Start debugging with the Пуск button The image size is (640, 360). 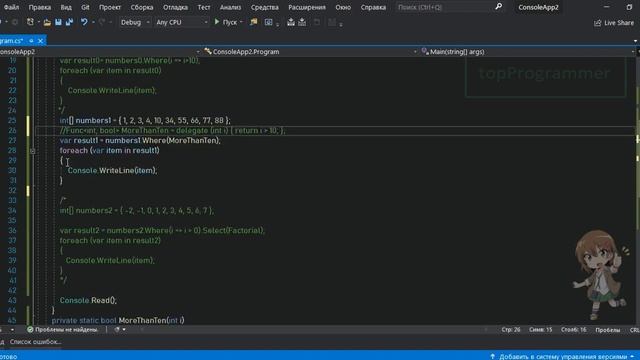point(226,22)
